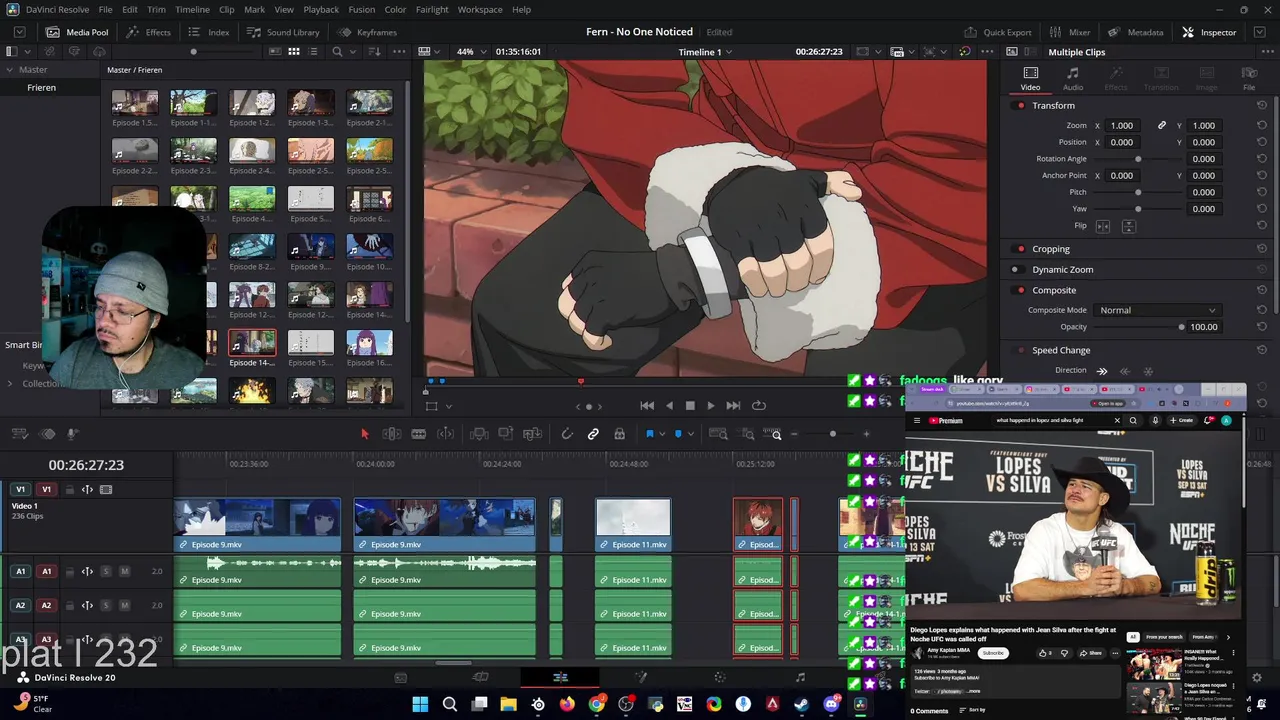This screenshot has width=1280, height=720.
Task: Switch to the Audio inspector tab
Action: pyautogui.click(x=1072, y=79)
